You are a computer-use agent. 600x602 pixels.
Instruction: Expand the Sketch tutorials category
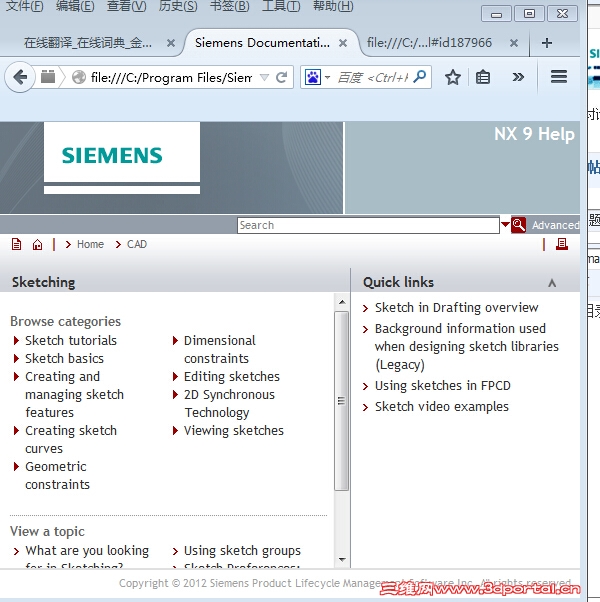tap(16, 340)
